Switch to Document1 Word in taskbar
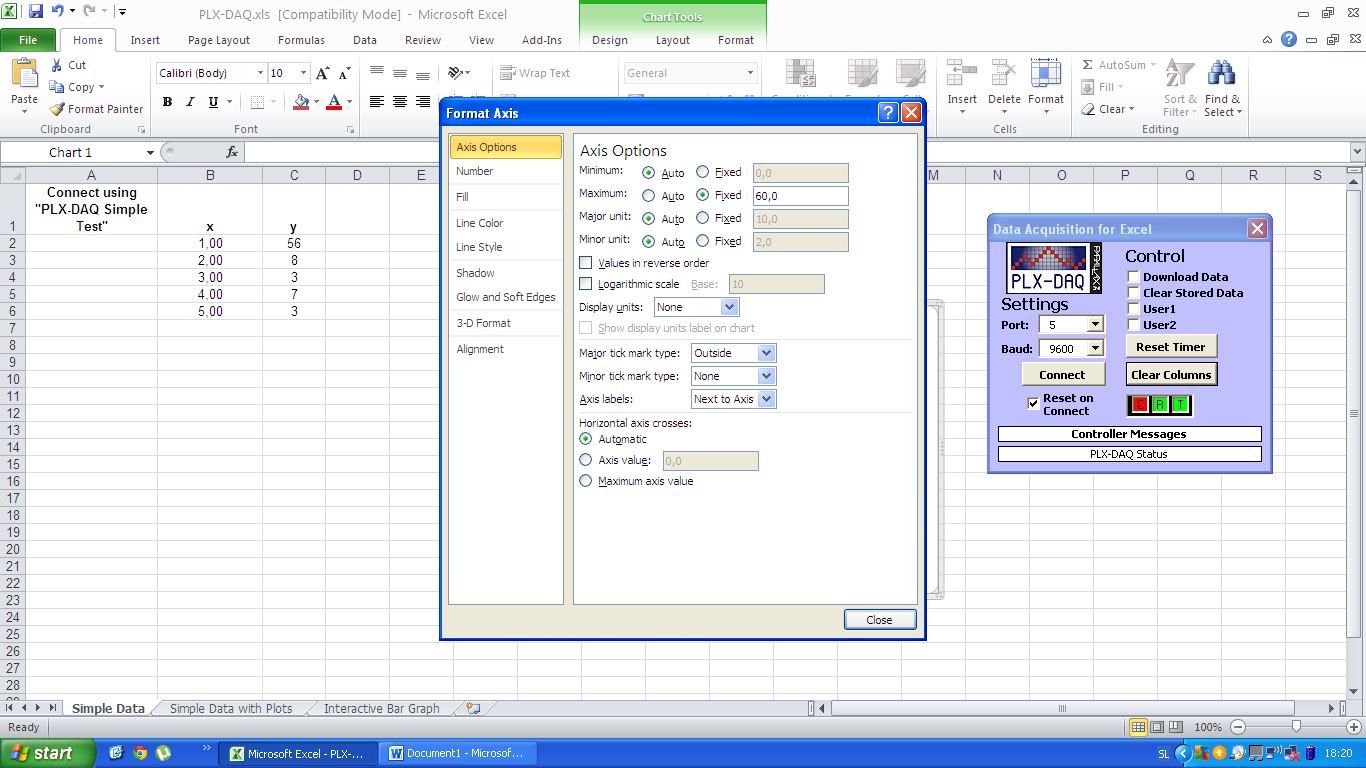The image size is (1366, 768). coord(459,754)
